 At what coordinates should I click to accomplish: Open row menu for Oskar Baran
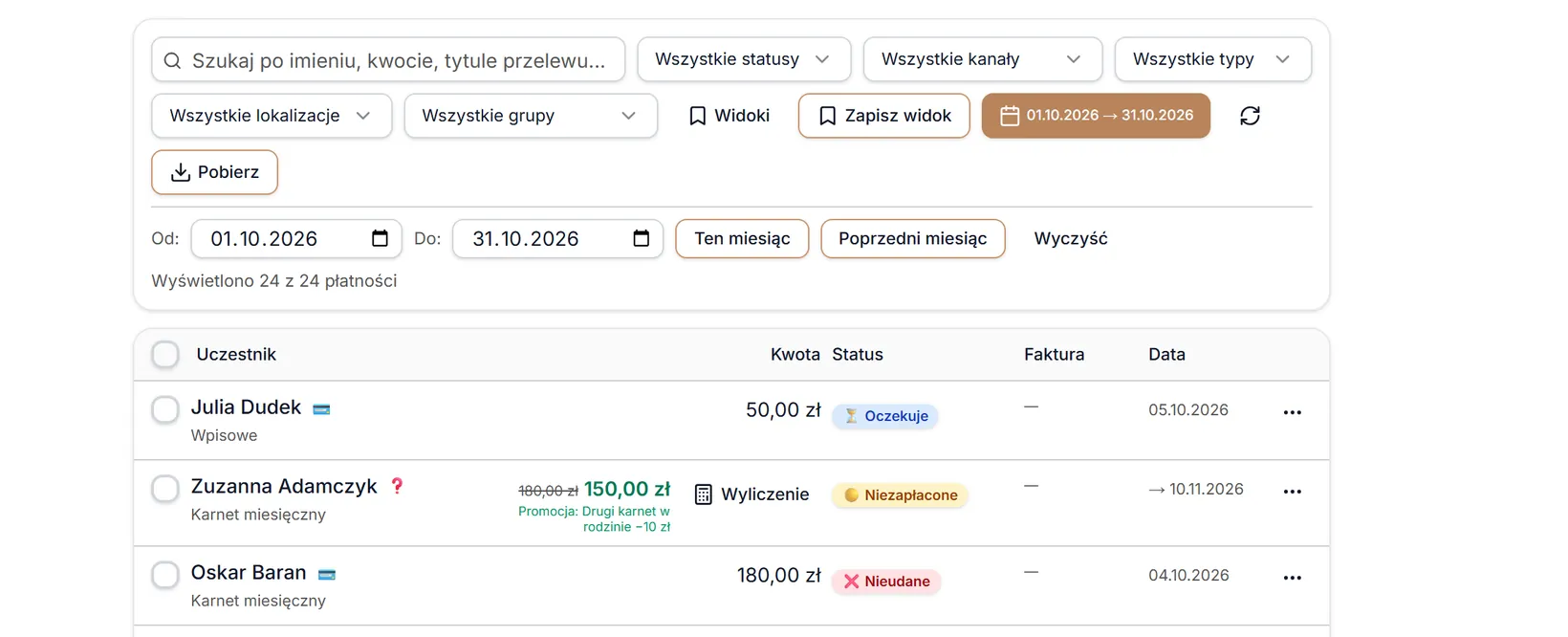click(x=1293, y=578)
